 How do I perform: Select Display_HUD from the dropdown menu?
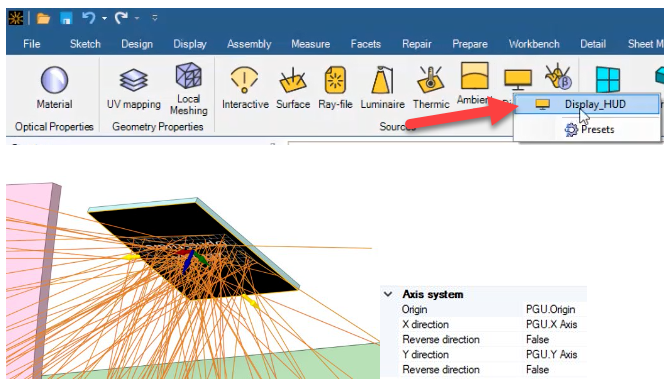click(587, 104)
